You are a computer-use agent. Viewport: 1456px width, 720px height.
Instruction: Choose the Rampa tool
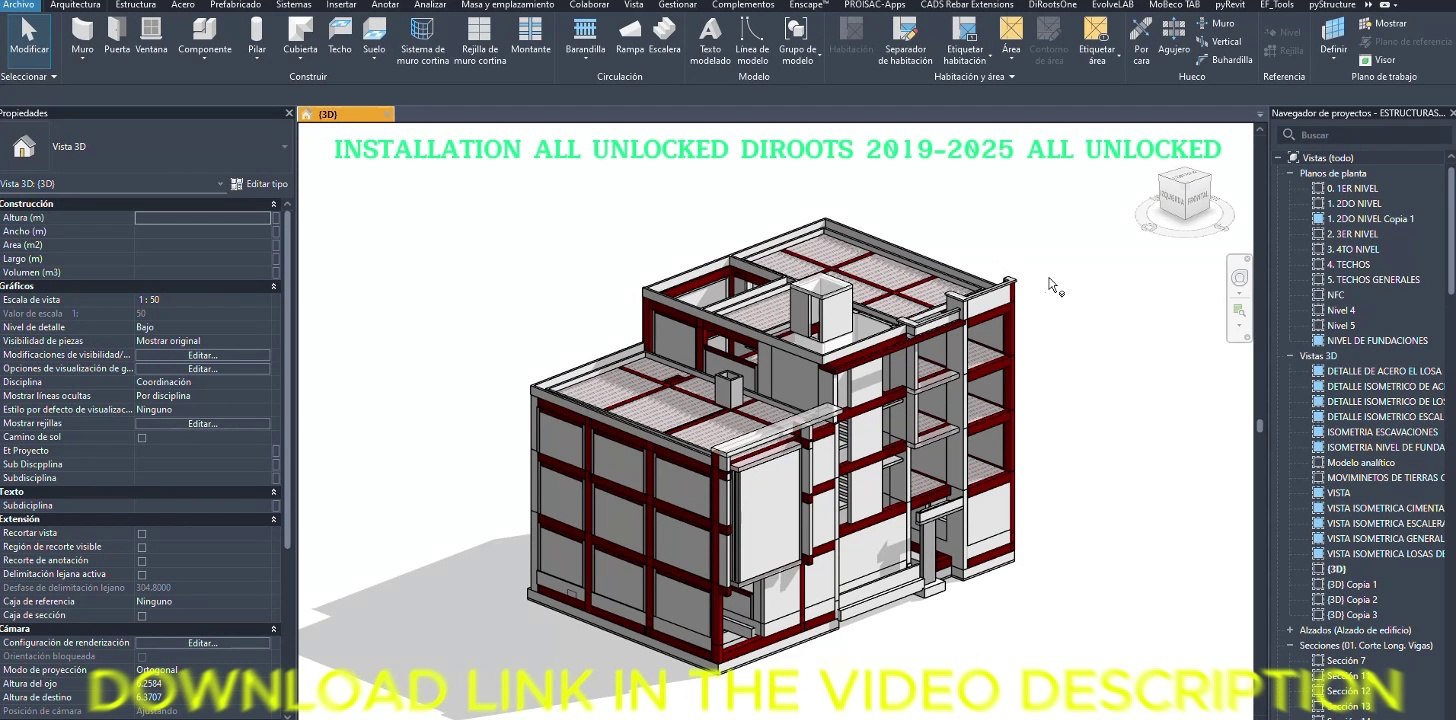630,37
